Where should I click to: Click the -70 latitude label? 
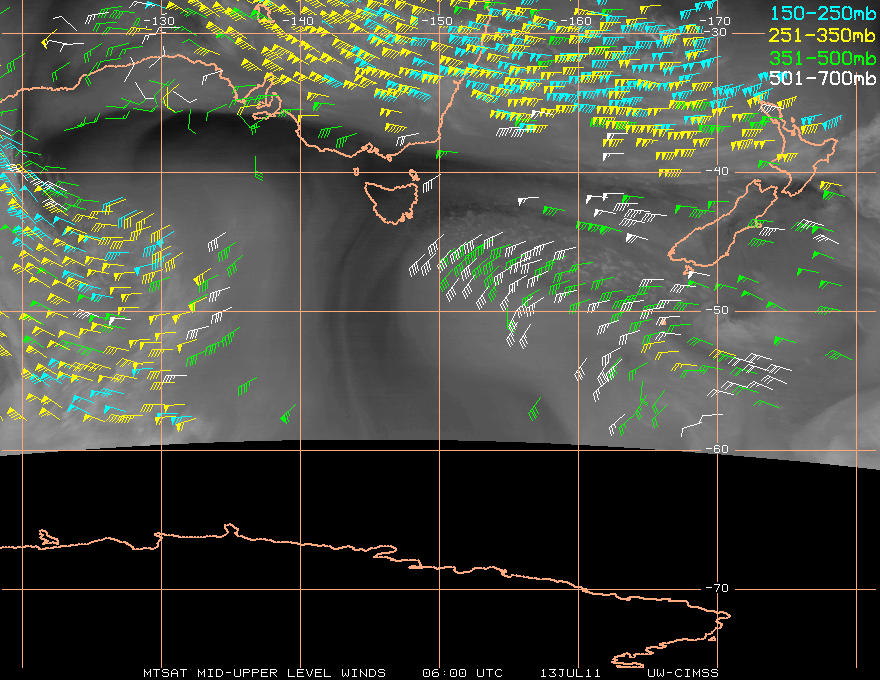(x=717, y=588)
